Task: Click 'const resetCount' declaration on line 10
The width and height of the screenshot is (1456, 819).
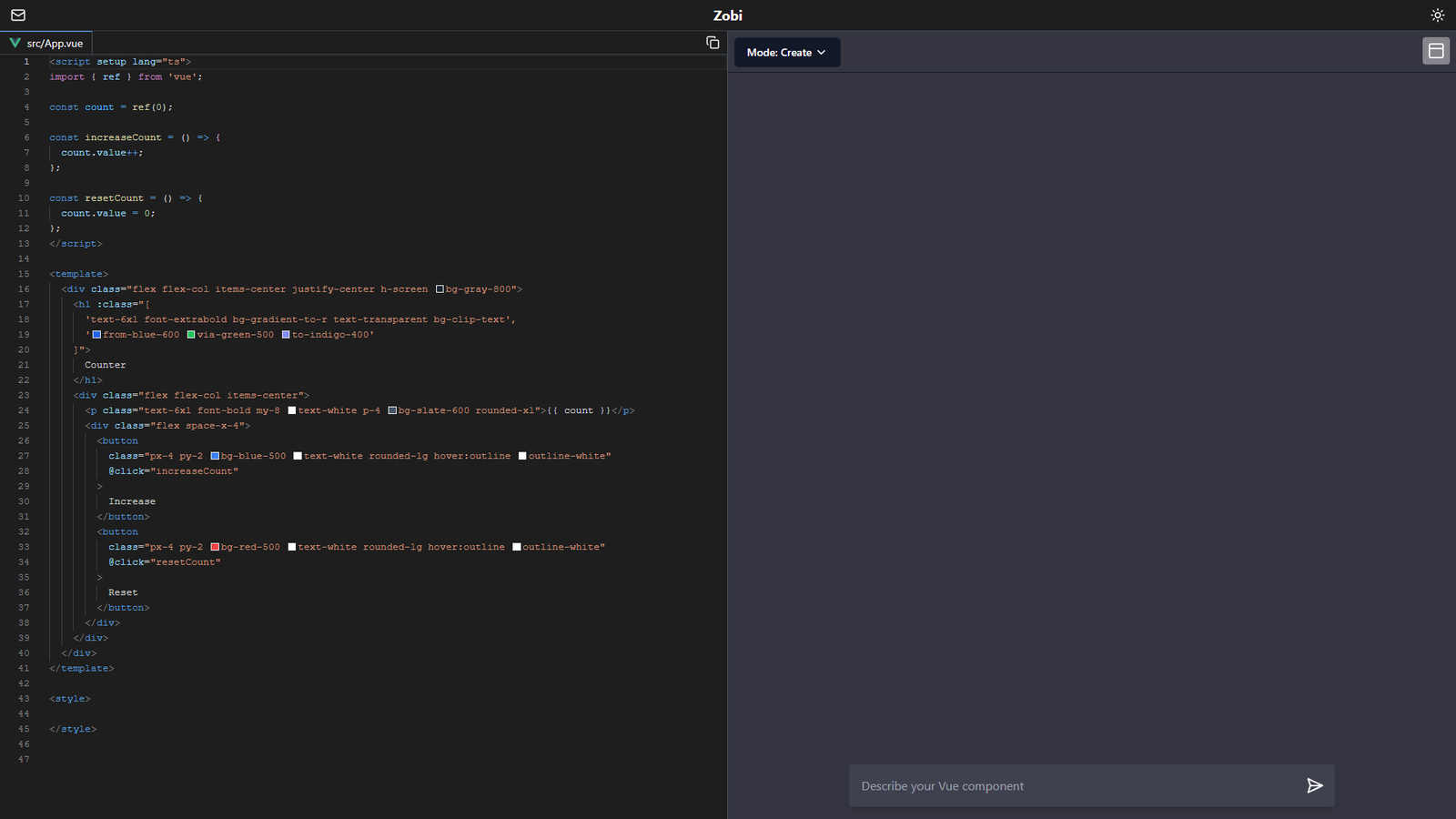Action: (96, 198)
